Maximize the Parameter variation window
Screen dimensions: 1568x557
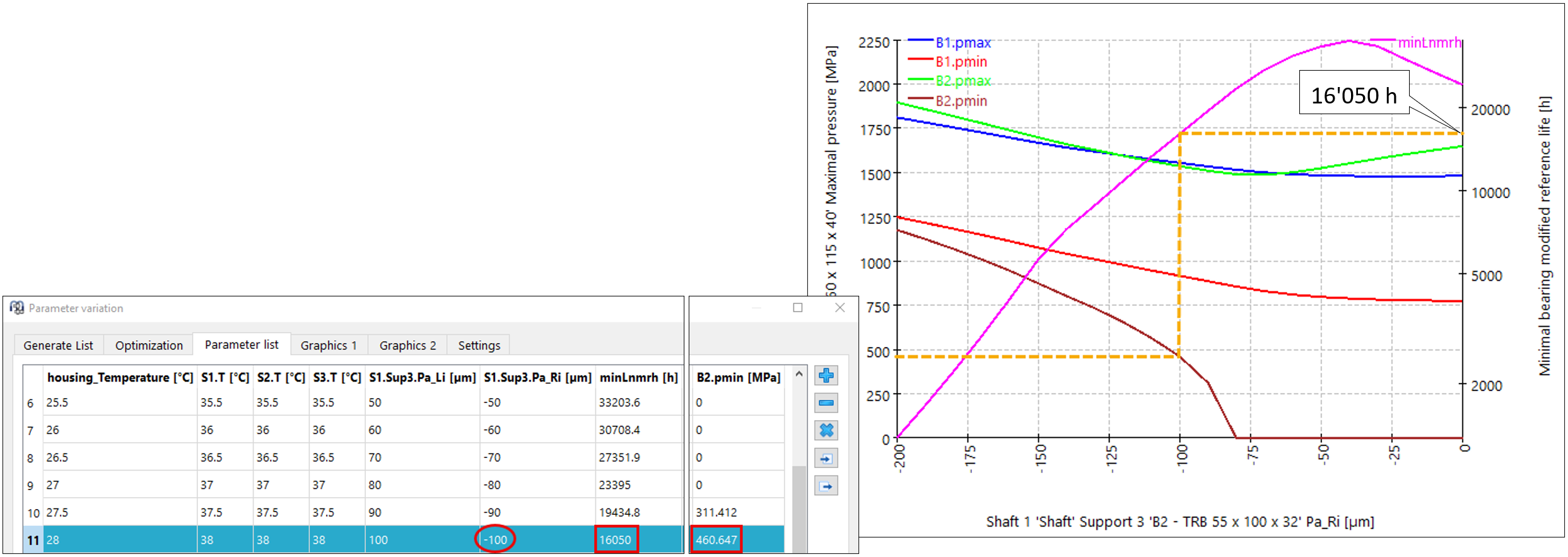coord(798,308)
